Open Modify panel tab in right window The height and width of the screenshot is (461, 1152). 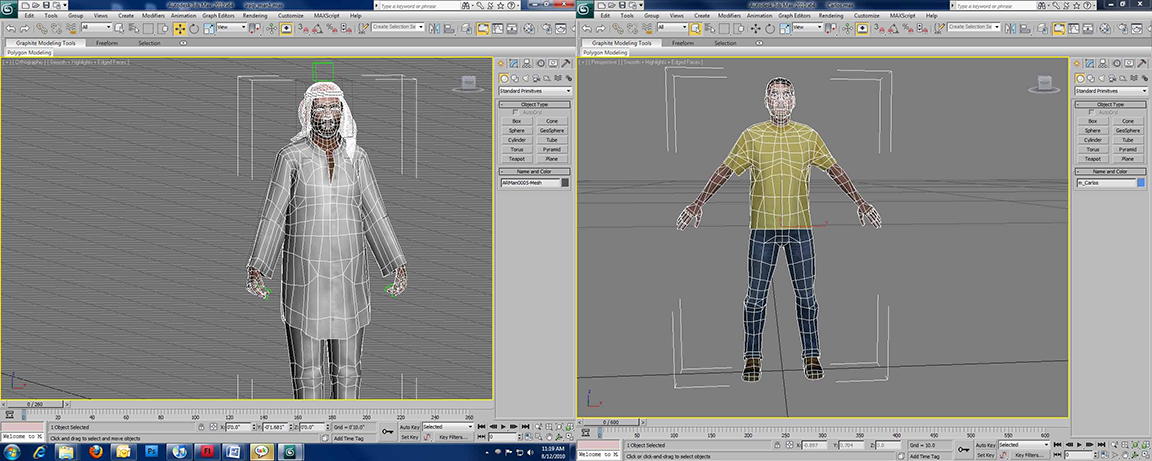click(1091, 64)
